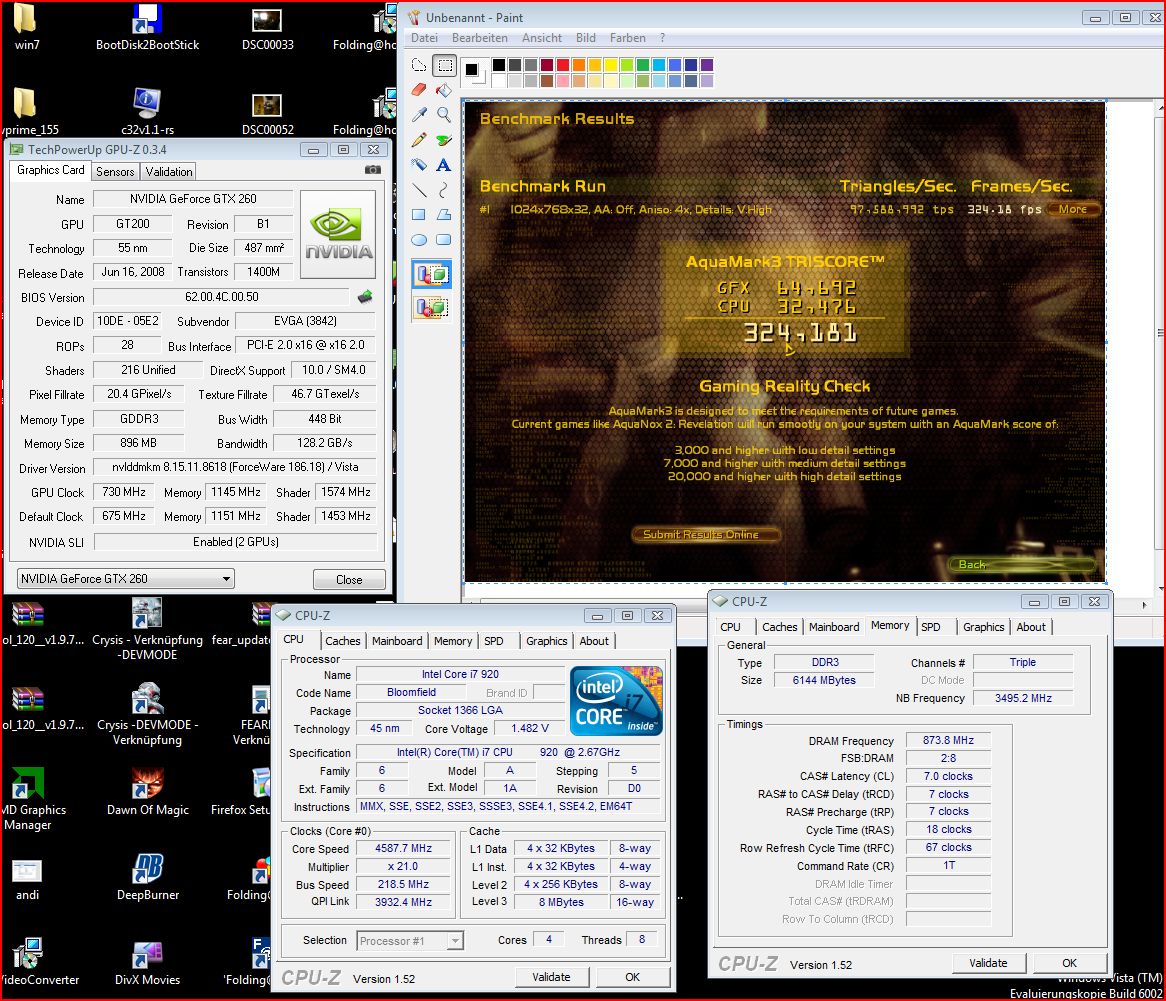Image resolution: width=1166 pixels, height=1001 pixels.
Task: Choose the Rounded Rectangle tool
Action: 445,239
